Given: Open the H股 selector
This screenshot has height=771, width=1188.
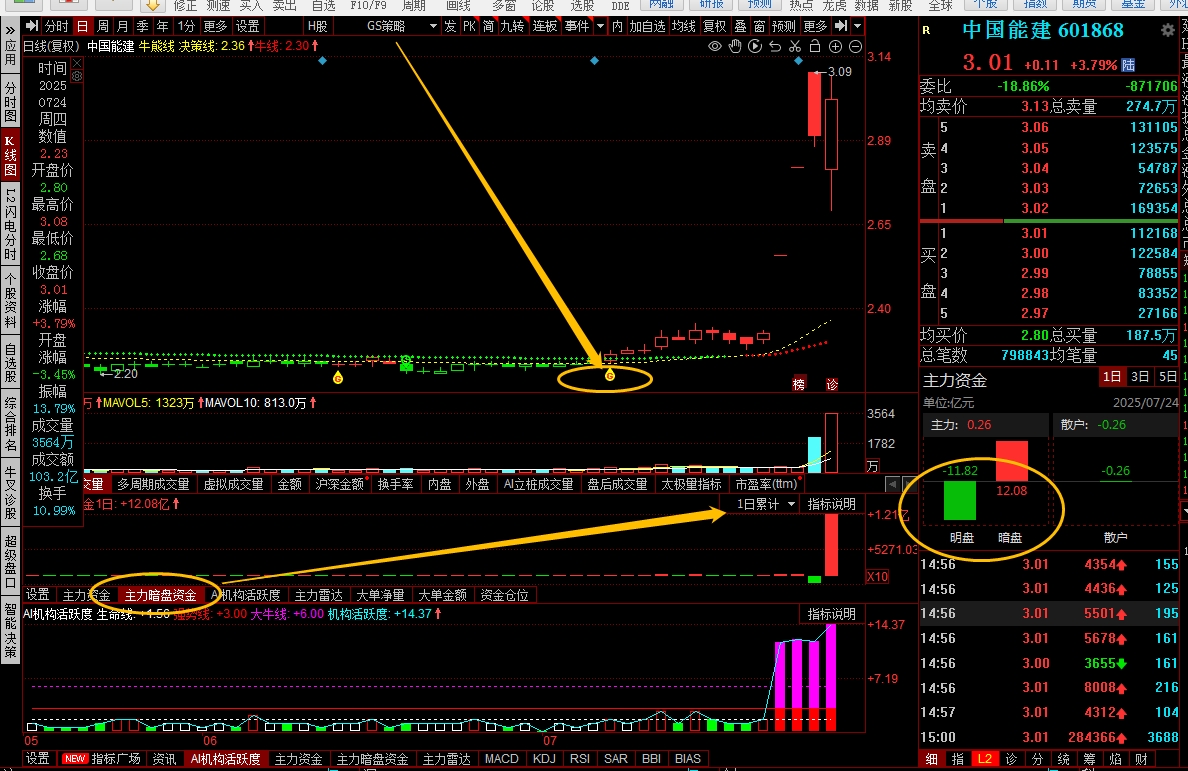Looking at the screenshot, I should (x=317, y=27).
